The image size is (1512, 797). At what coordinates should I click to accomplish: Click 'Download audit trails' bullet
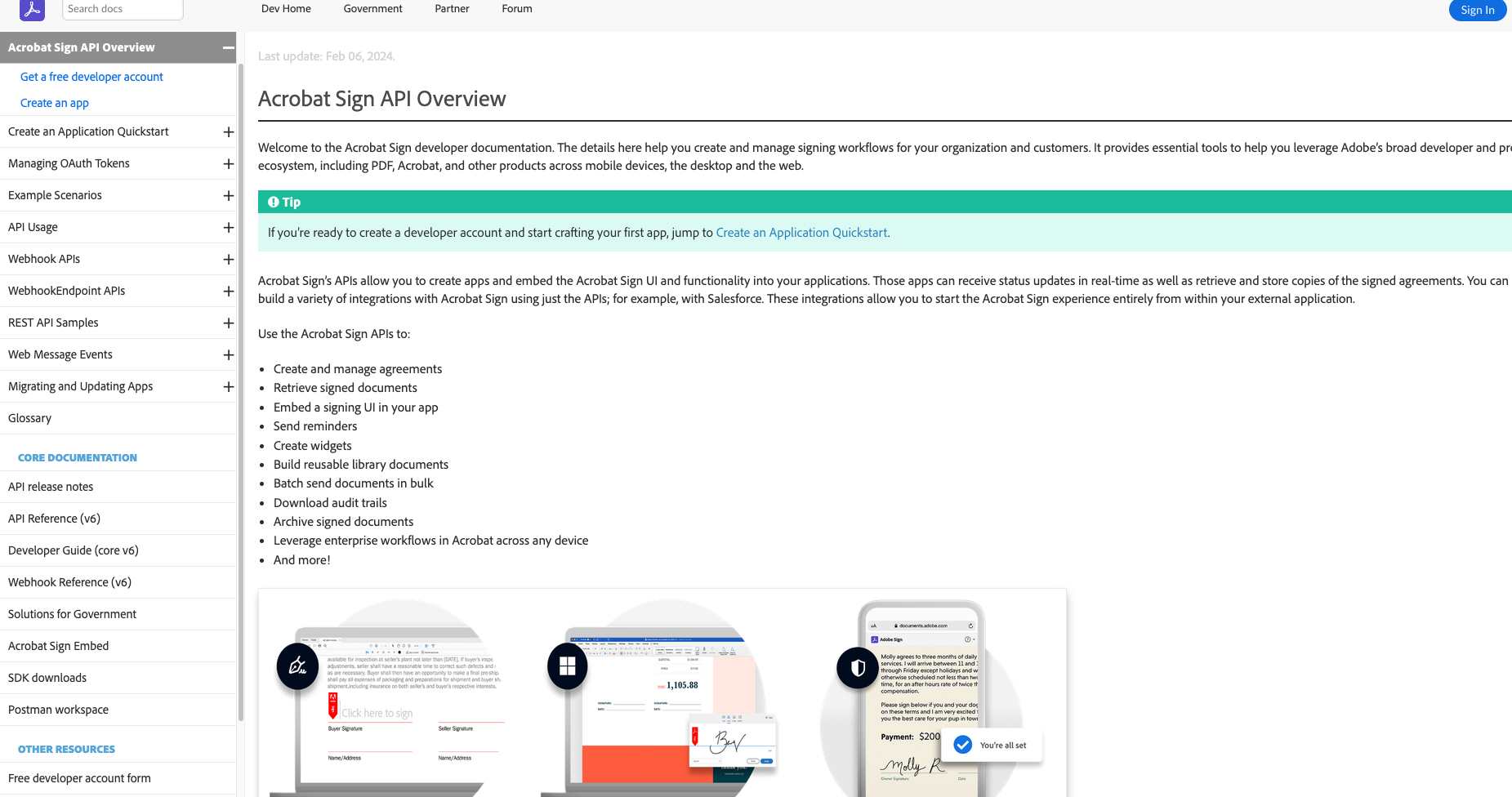[330, 503]
